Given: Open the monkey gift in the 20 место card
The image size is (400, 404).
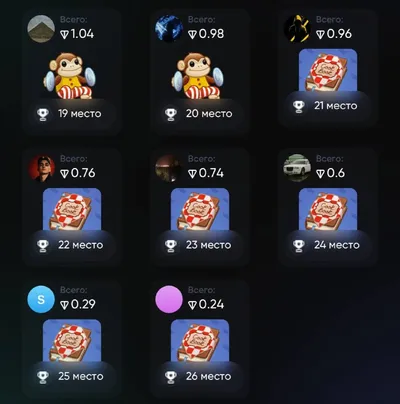Looking at the screenshot, I should (198, 76).
